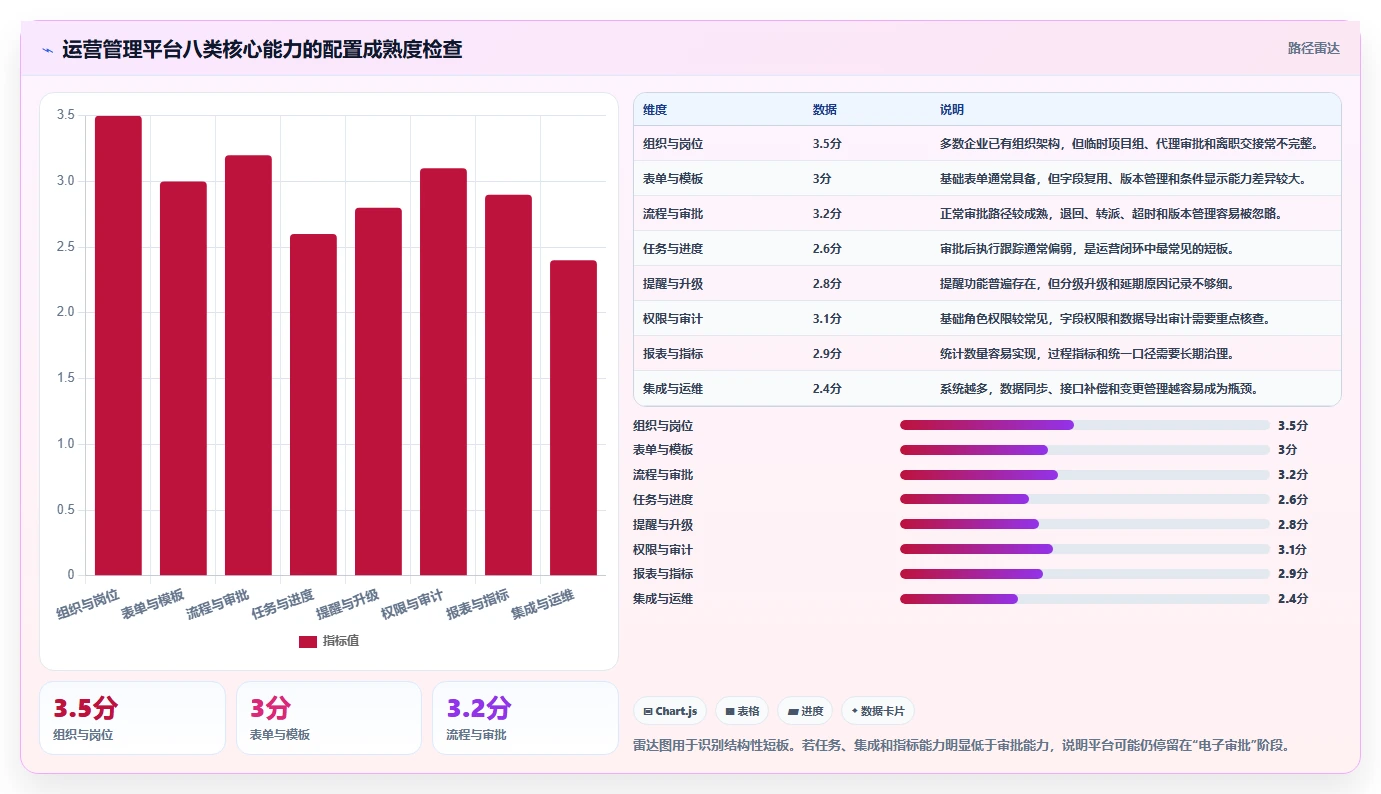Click the 表格 tag chip
Screen dimensions: 1381x794
pos(742,711)
